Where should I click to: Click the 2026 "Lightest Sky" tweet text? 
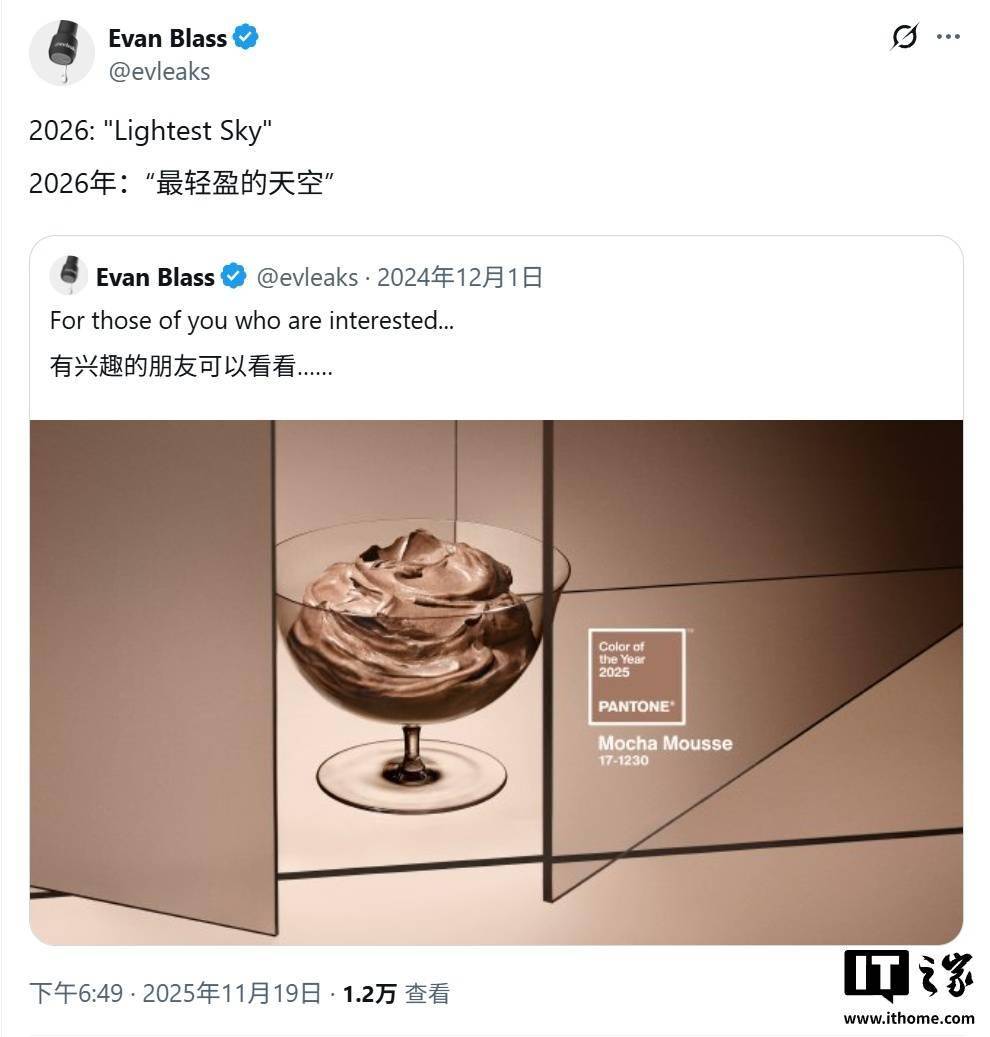(151, 130)
